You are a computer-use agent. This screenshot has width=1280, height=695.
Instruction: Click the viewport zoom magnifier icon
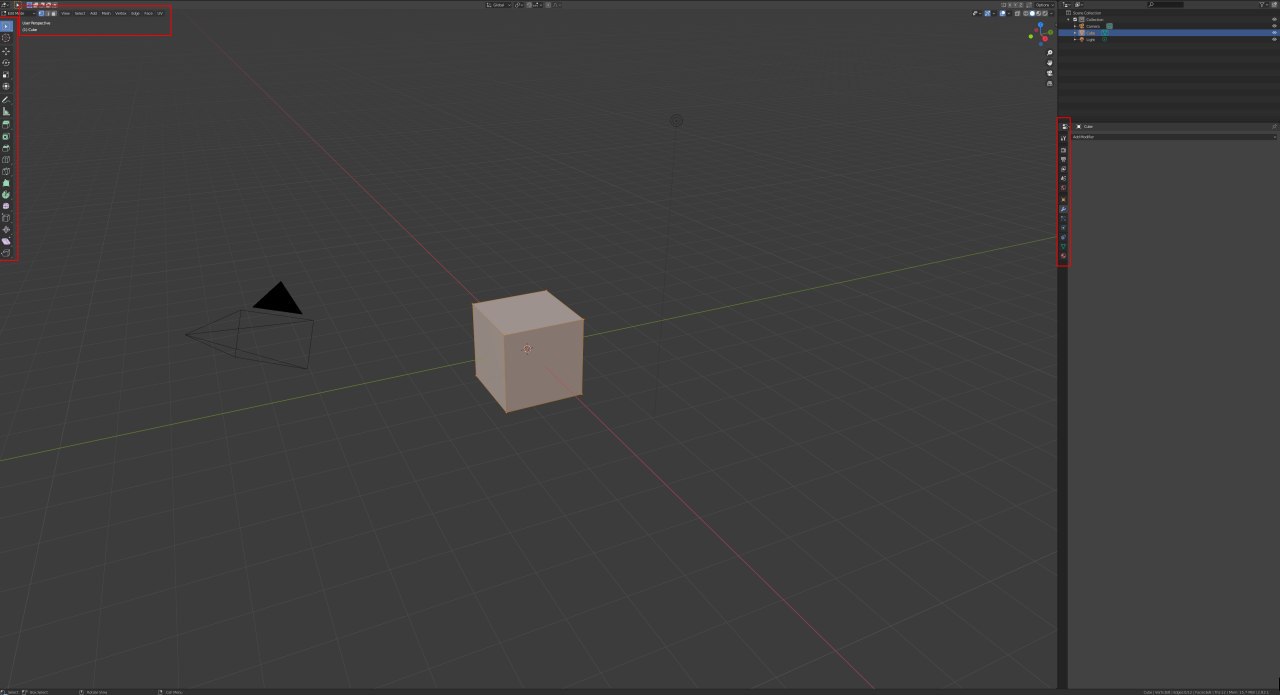click(1050, 53)
